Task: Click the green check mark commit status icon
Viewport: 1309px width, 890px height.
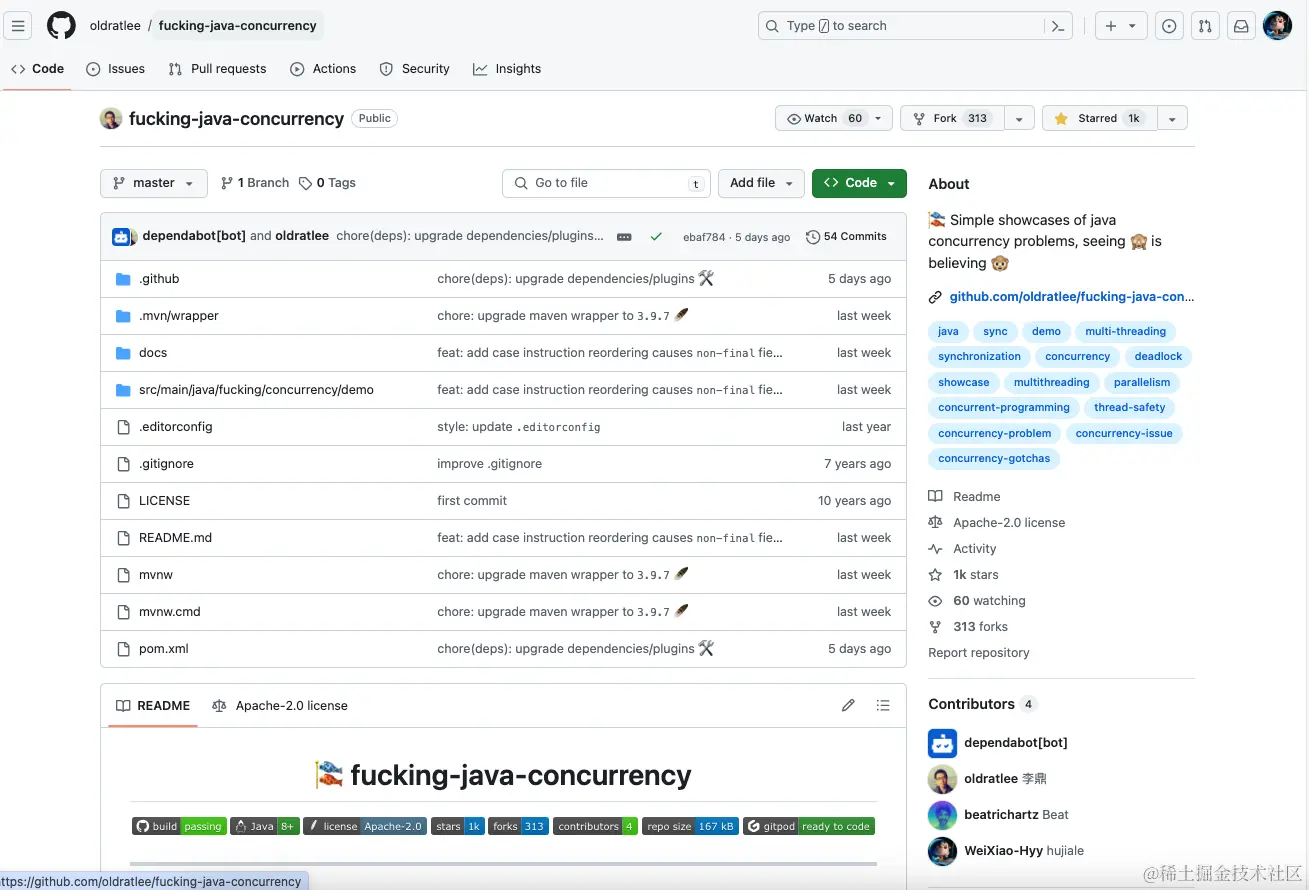Action: click(656, 236)
